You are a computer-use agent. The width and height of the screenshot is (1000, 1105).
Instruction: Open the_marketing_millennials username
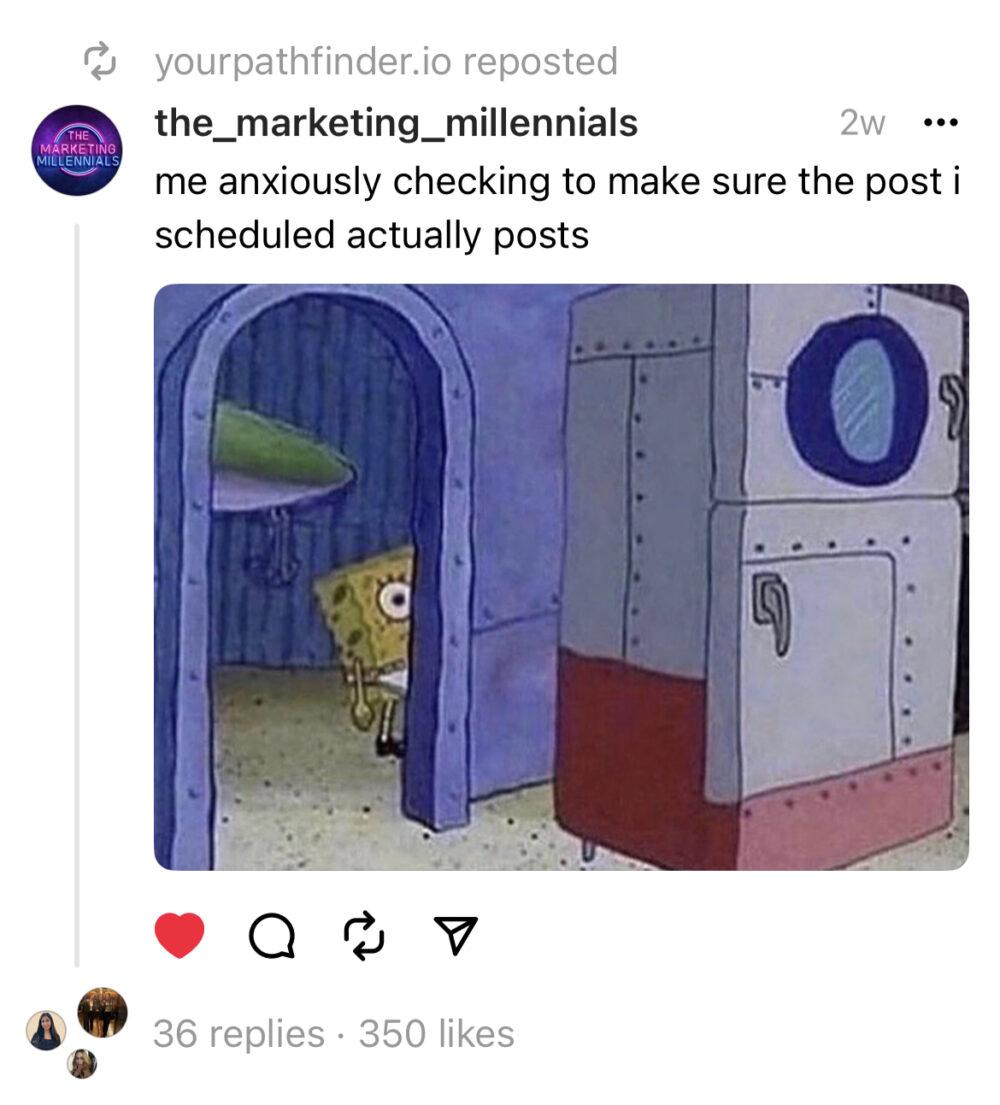[x=396, y=123]
